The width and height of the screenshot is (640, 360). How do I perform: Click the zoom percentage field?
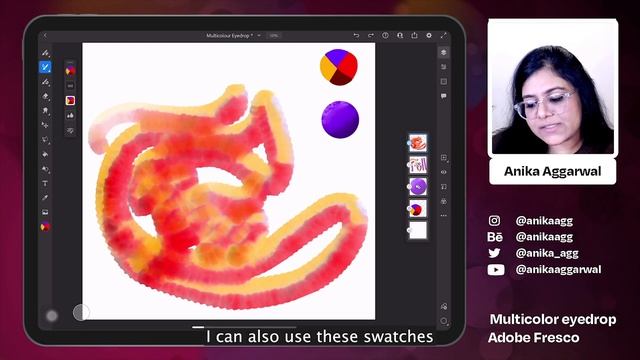pos(273,36)
